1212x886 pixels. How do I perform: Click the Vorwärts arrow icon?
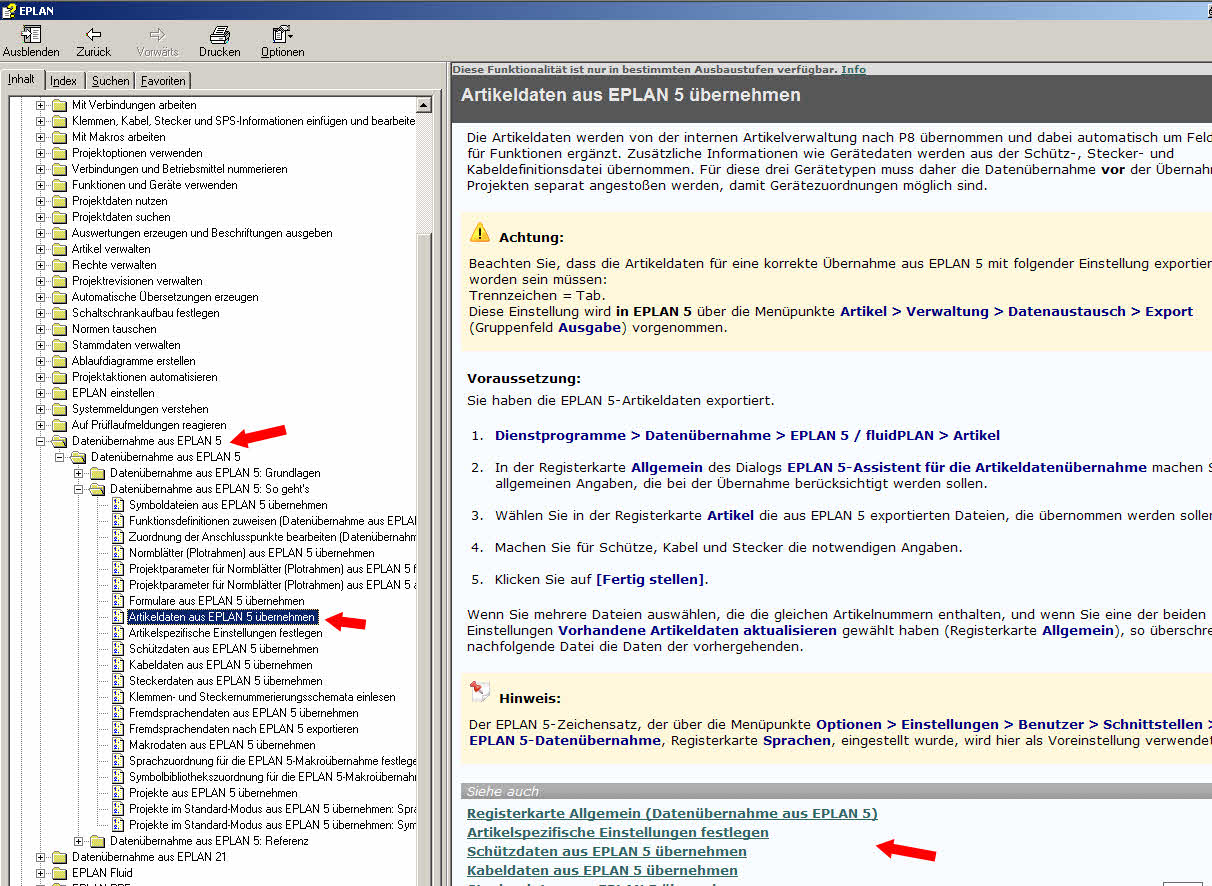[157, 35]
